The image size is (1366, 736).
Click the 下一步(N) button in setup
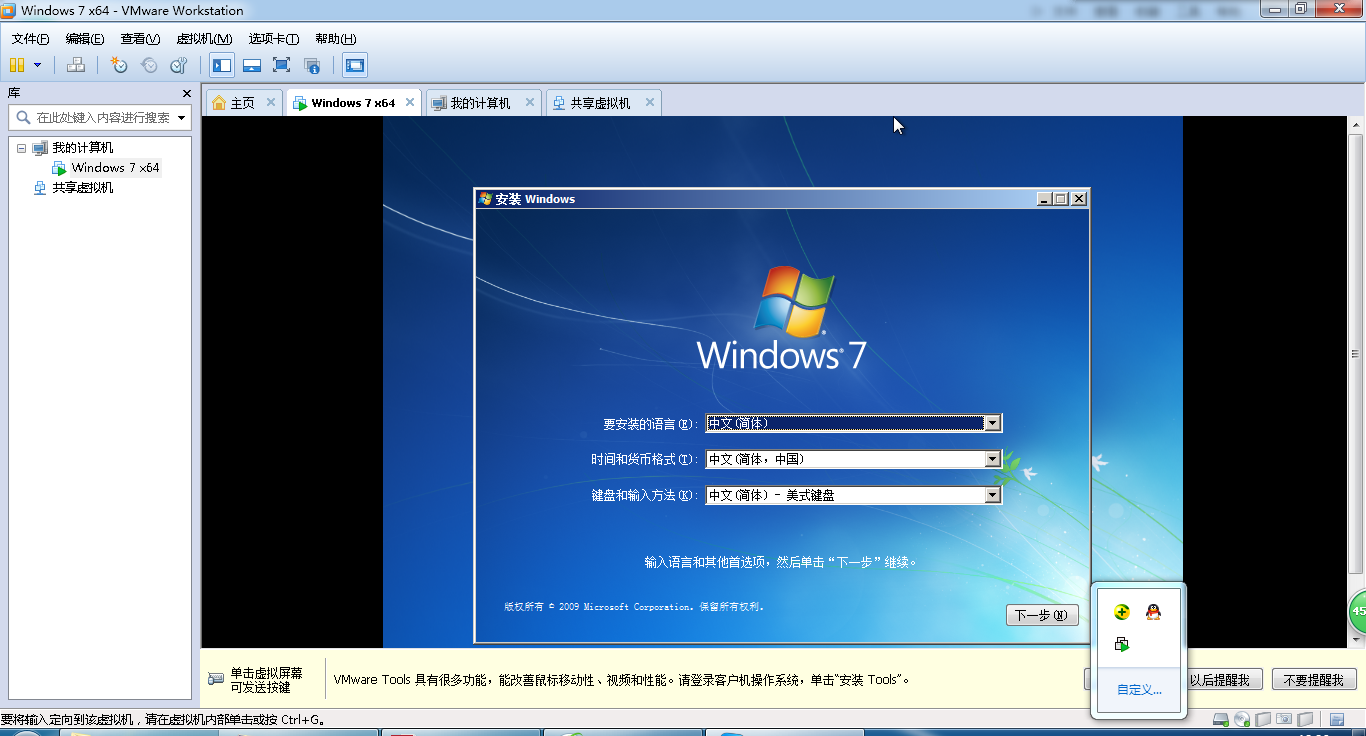tap(1042, 615)
